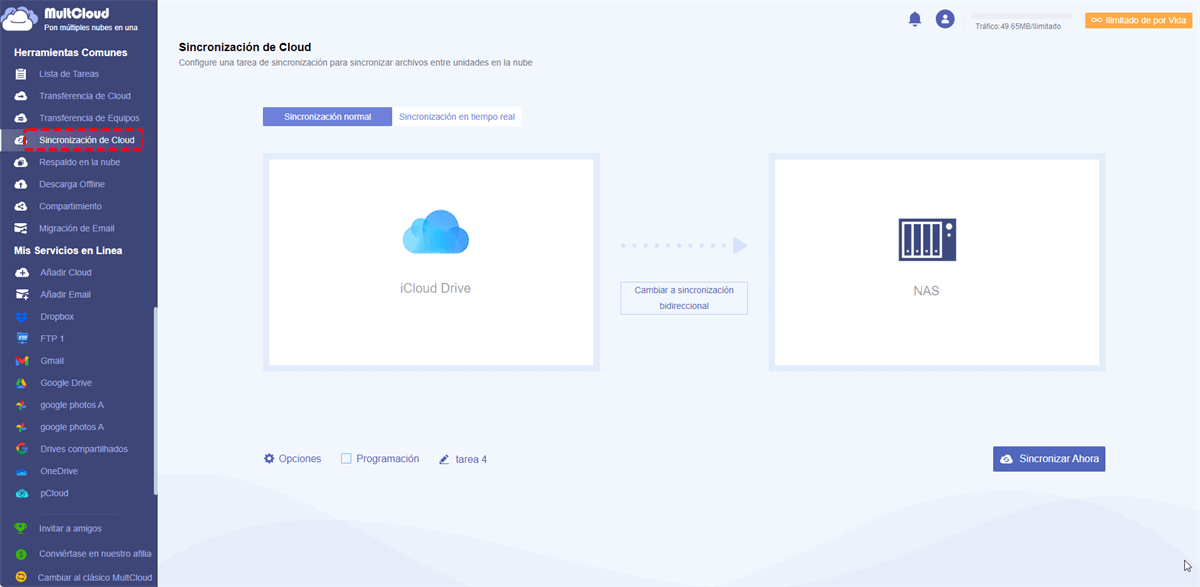This screenshot has width=1200, height=587.
Task: Click the Drives compartilhados Google icon
Action: pyautogui.click(x=21, y=449)
